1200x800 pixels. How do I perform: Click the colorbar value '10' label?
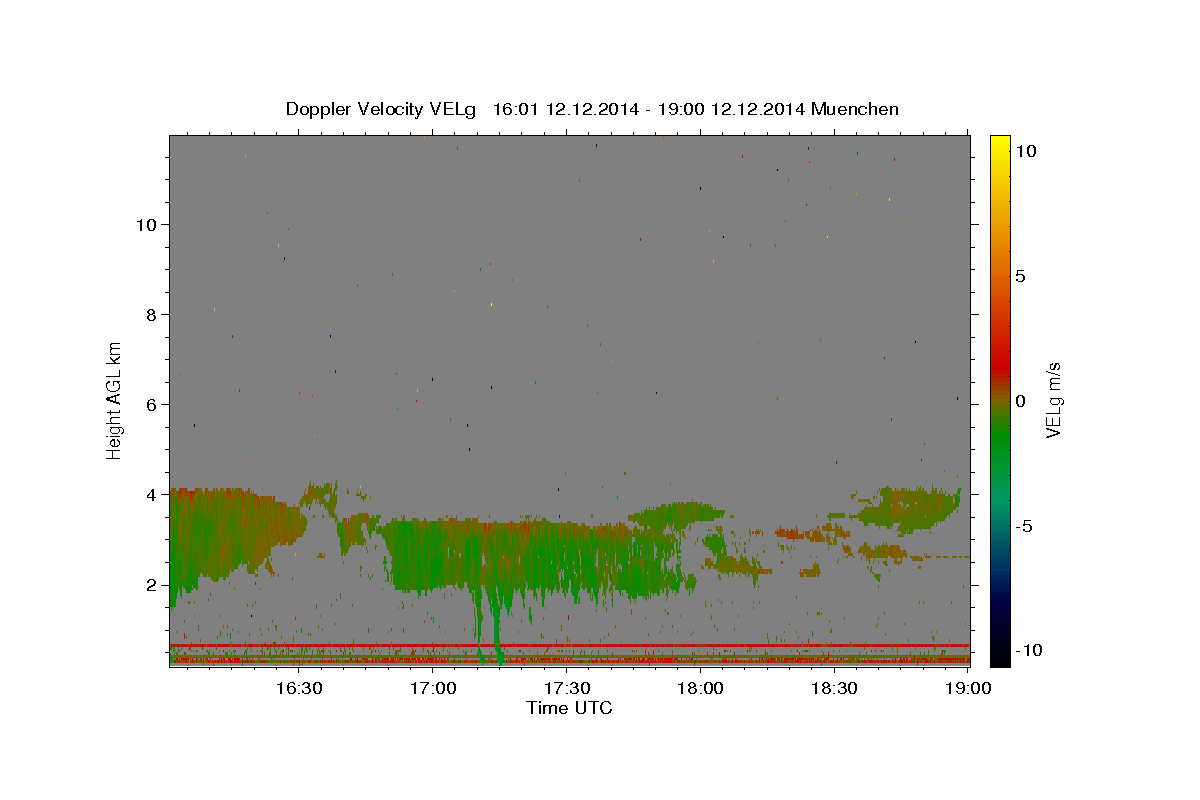tap(1025, 151)
